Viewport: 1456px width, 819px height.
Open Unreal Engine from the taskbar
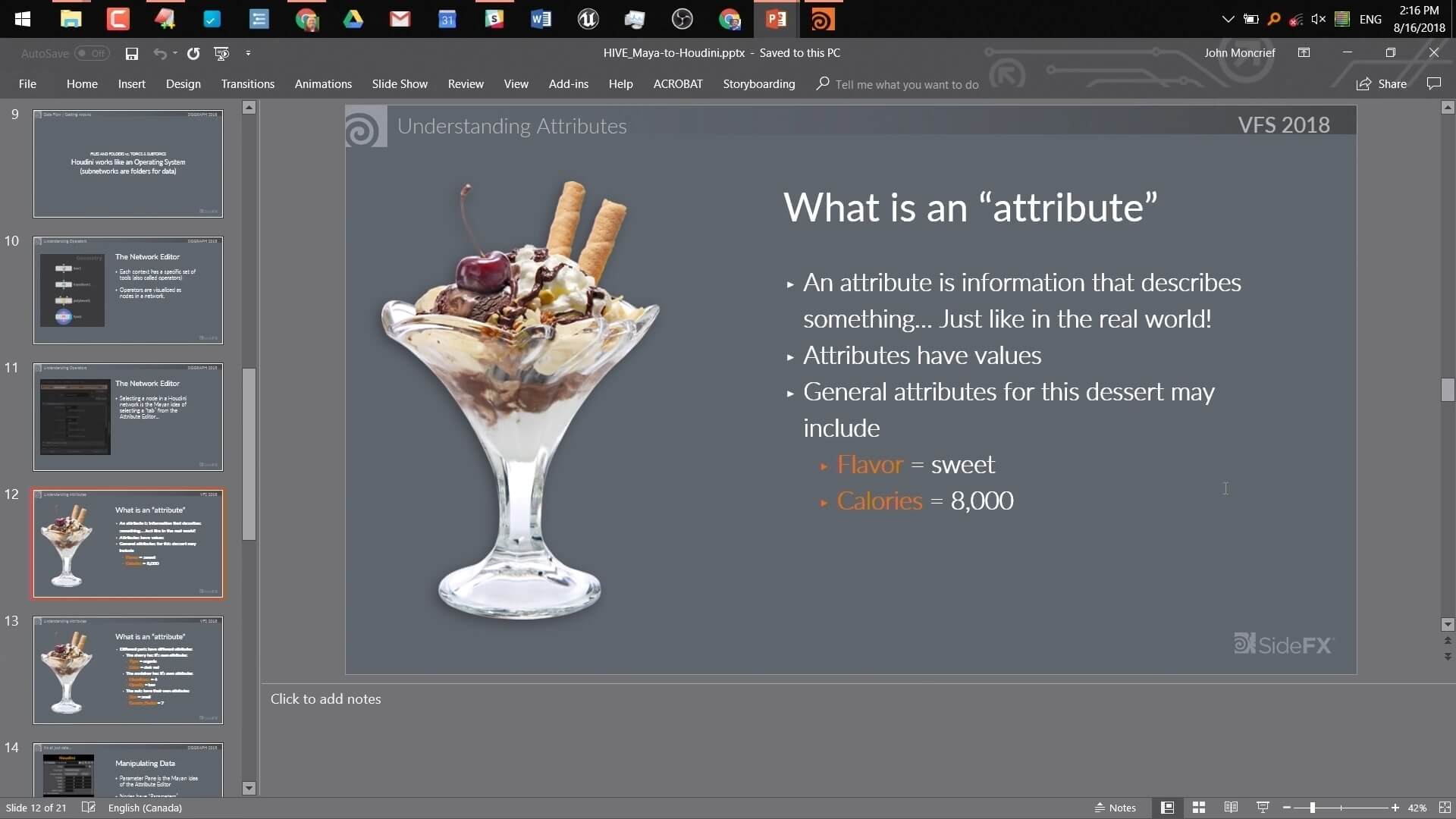click(x=588, y=19)
